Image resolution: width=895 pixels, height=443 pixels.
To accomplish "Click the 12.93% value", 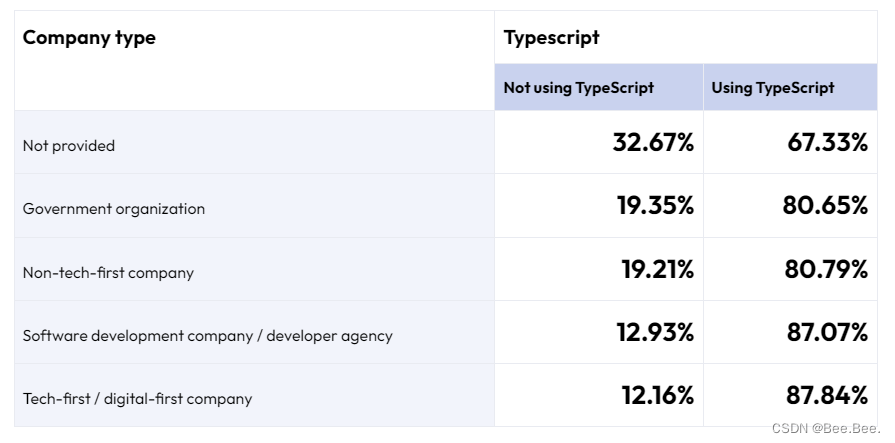I will point(655,332).
